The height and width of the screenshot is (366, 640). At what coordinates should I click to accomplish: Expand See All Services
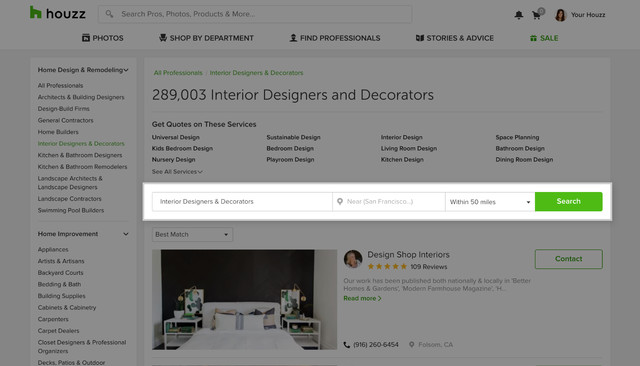coord(177,172)
